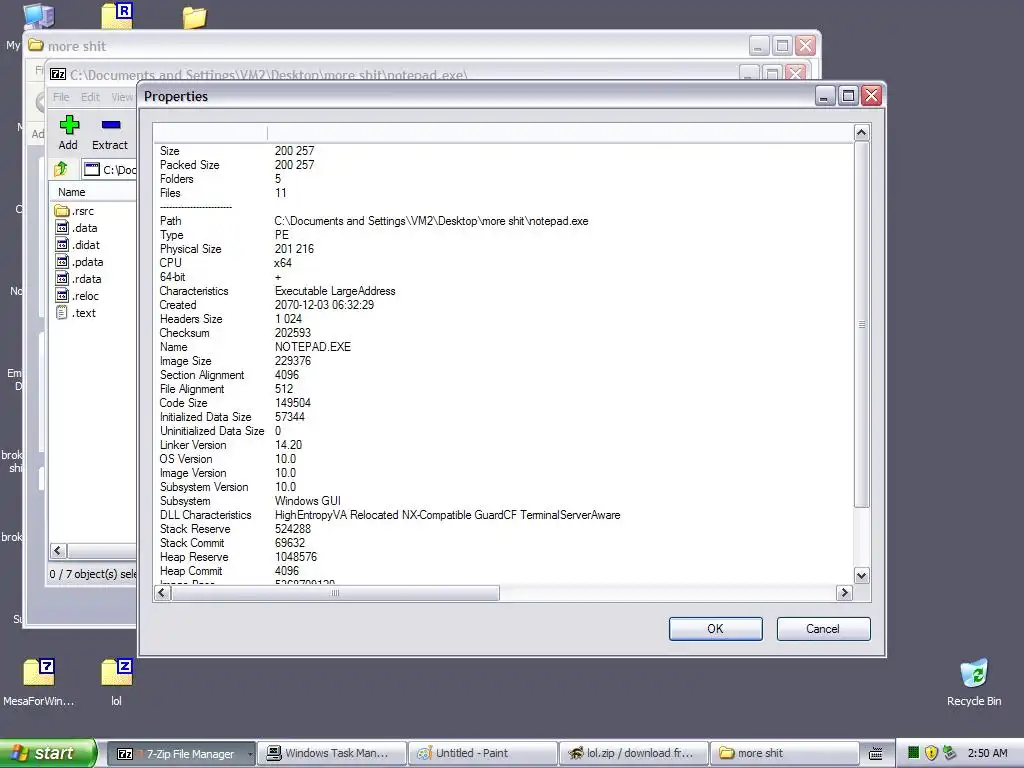The width and height of the screenshot is (1024, 768).
Task: Click the 7-Zip status text 0 / 7 object(s)
Action: point(93,573)
